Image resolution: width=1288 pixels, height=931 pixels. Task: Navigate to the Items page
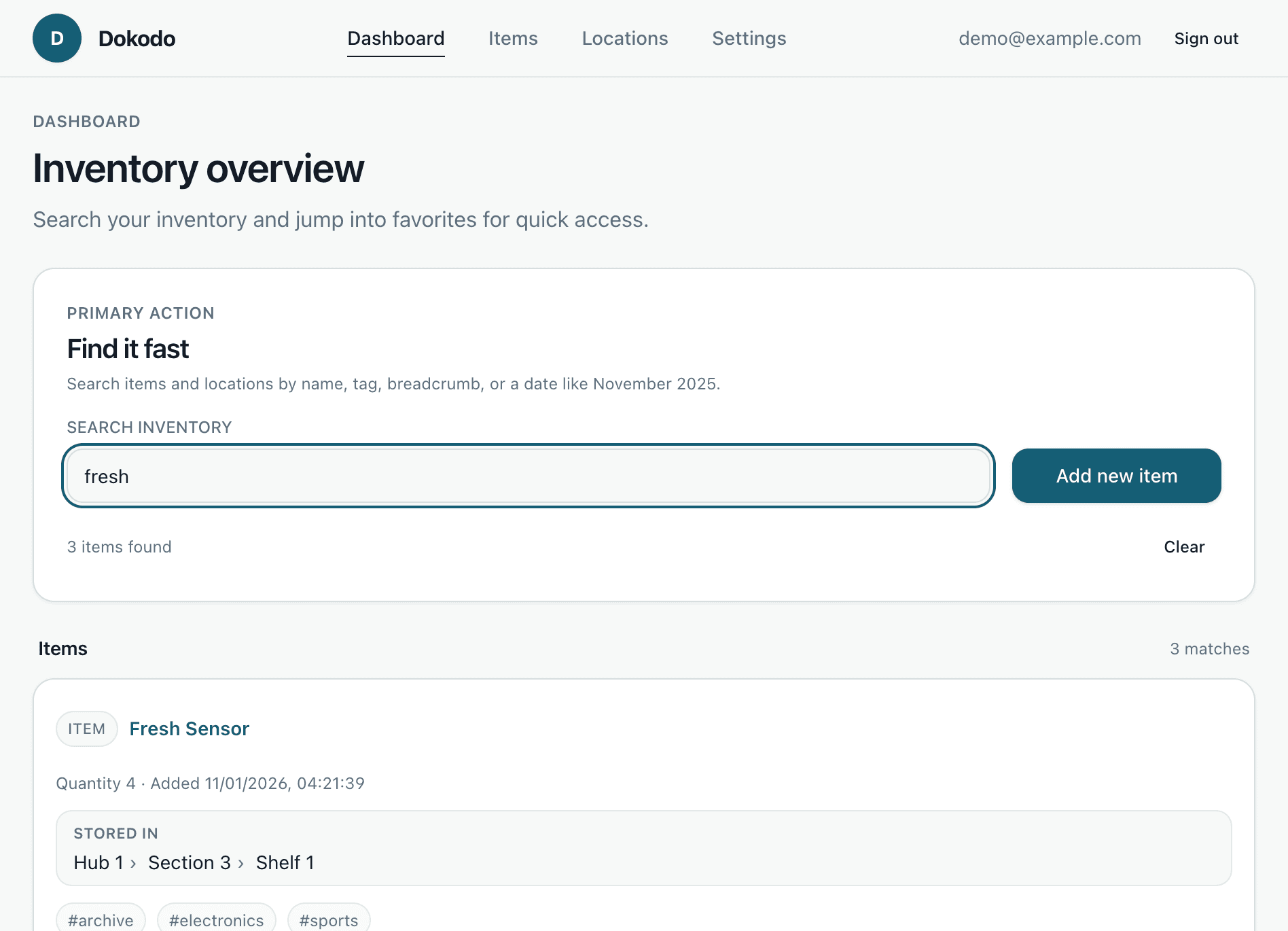tap(513, 39)
